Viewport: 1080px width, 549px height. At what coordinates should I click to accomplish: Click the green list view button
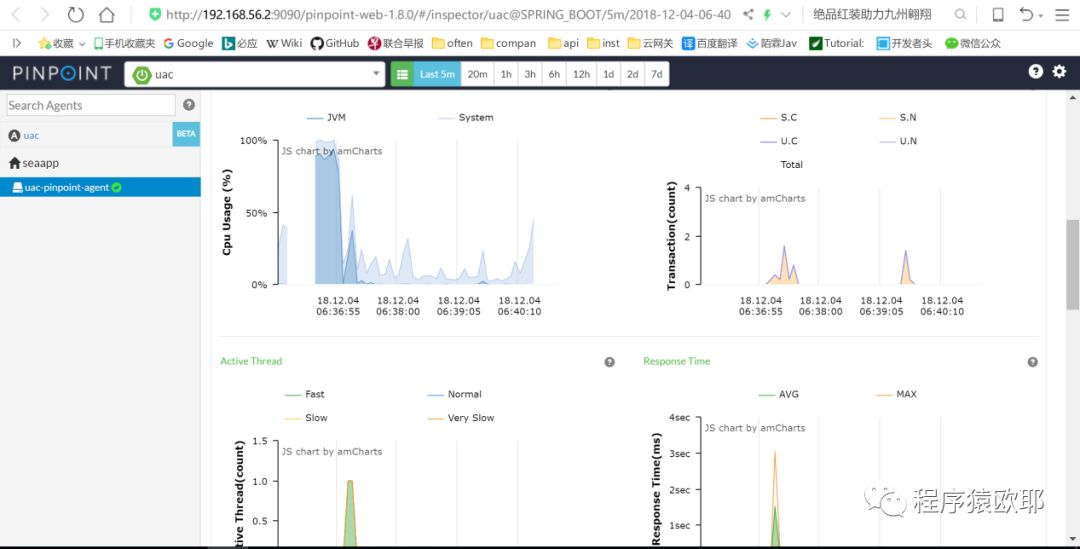[402, 74]
